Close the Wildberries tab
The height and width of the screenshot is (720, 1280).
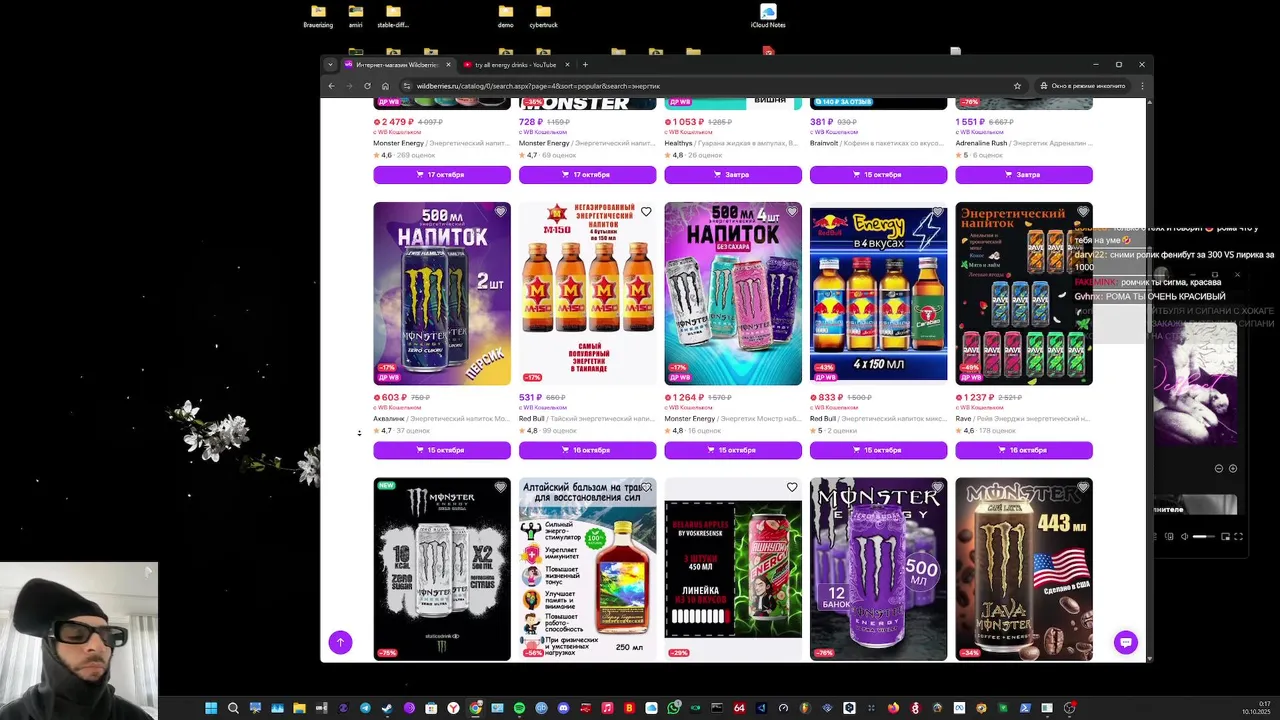pos(448,65)
